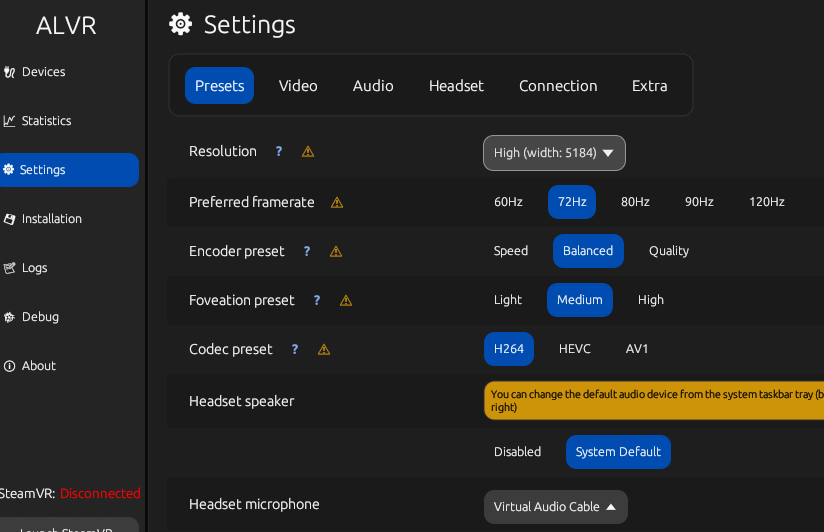Switch to the Video settings tab
Viewport: 824px width, 532px height.
click(x=298, y=86)
